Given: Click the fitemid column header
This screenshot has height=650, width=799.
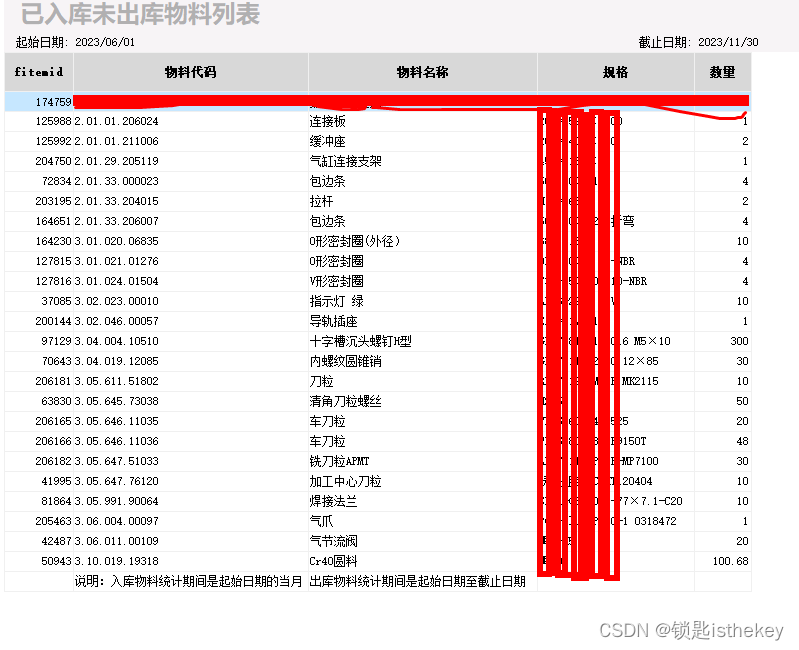Looking at the screenshot, I should coord(39,72).
